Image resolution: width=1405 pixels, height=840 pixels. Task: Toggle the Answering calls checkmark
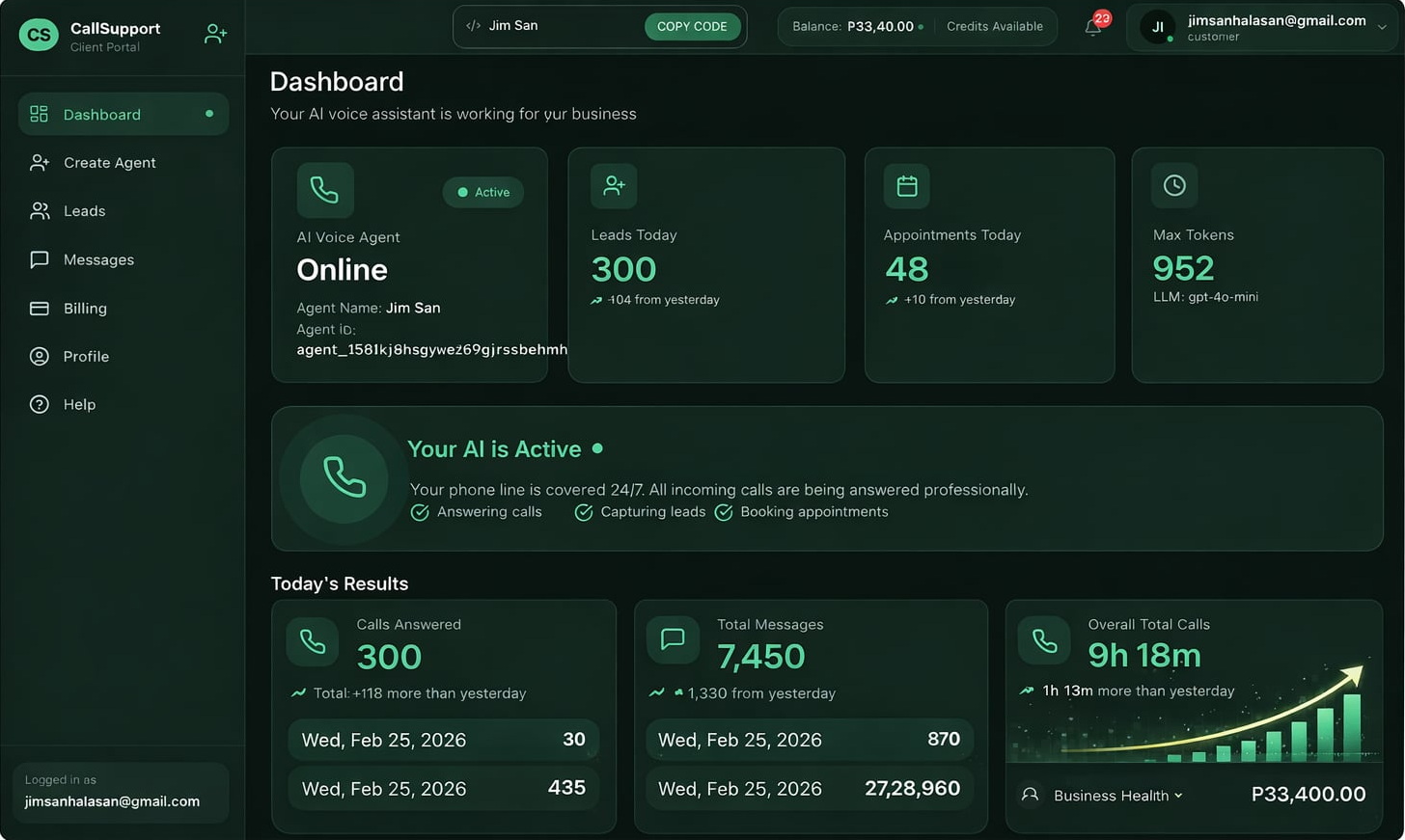pos(420,512)
